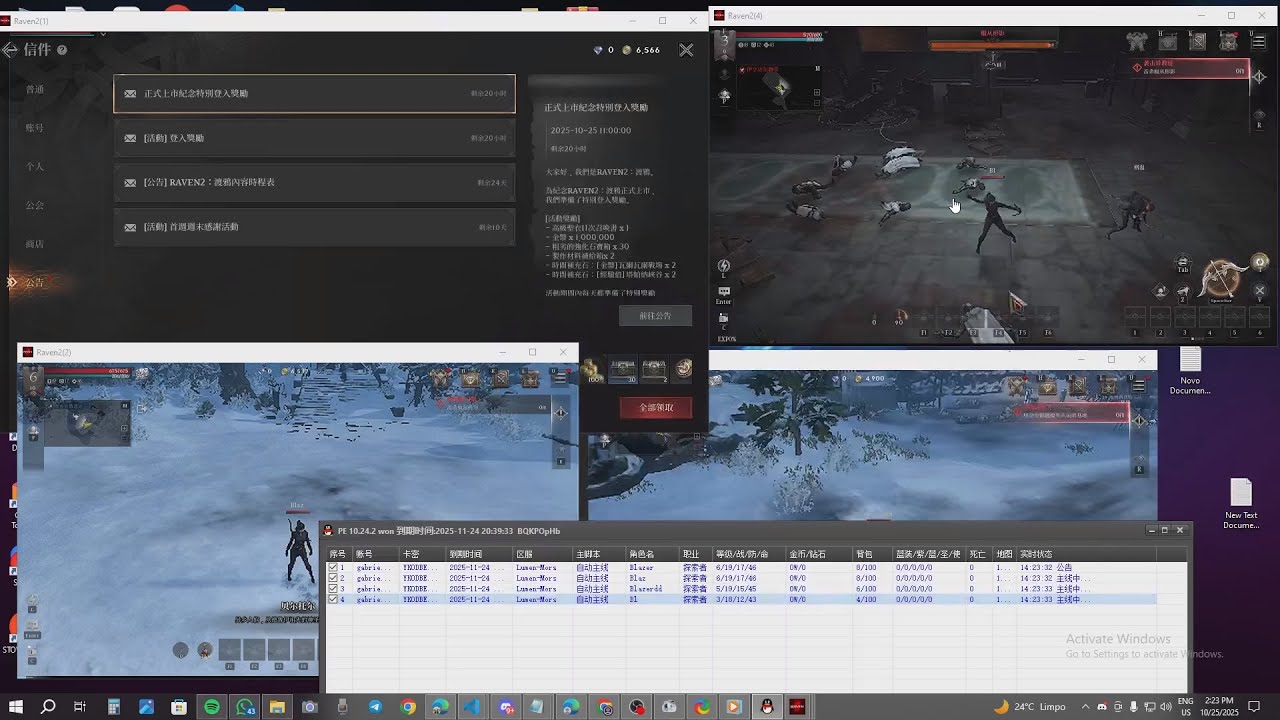Click the orange boss health bar in Raven2(4)

point(992,45)
